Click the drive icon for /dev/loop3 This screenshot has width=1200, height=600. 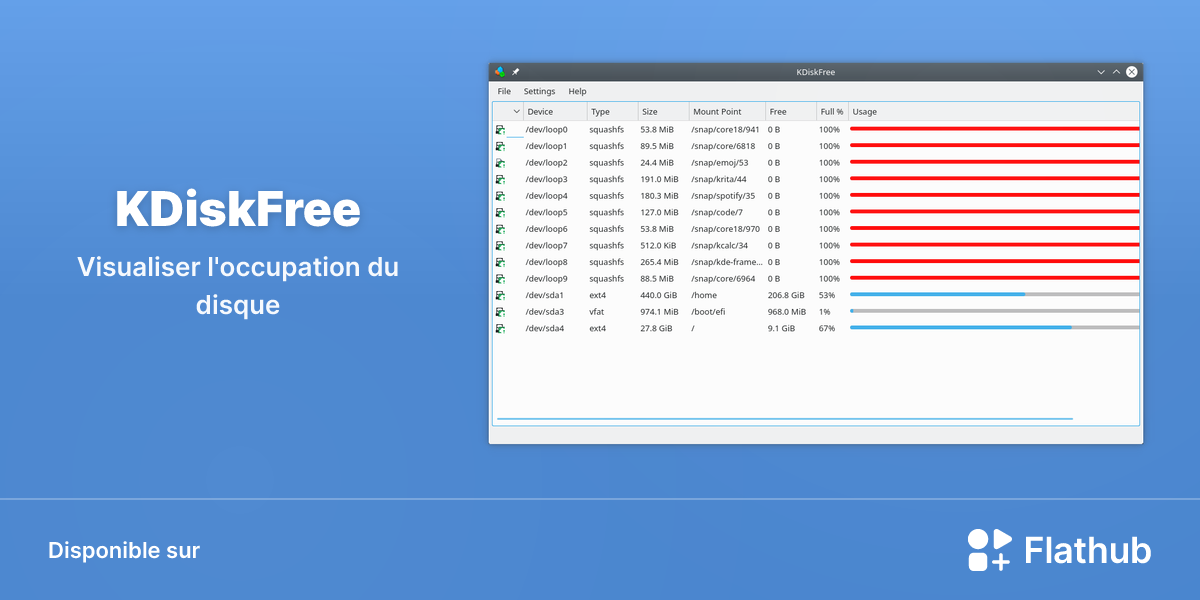click(500, 179)
